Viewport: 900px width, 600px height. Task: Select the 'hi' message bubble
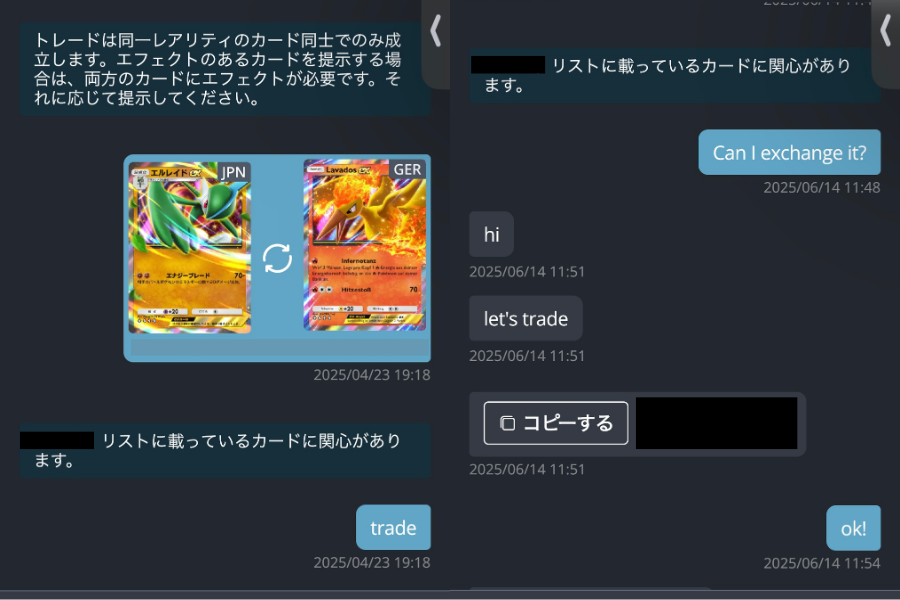(x=491, y=234)
